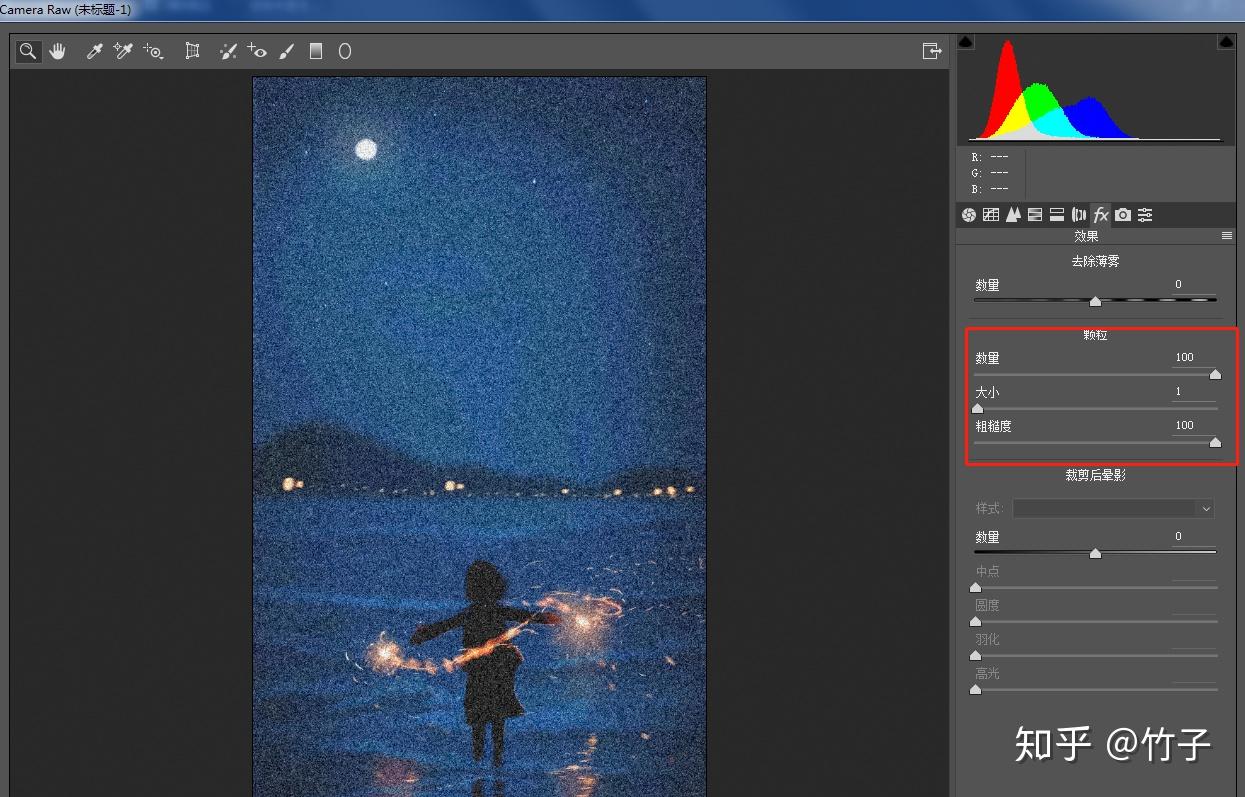Click the moon in the preview image
The image size is (1245, 797).
(x=366, y=150)
